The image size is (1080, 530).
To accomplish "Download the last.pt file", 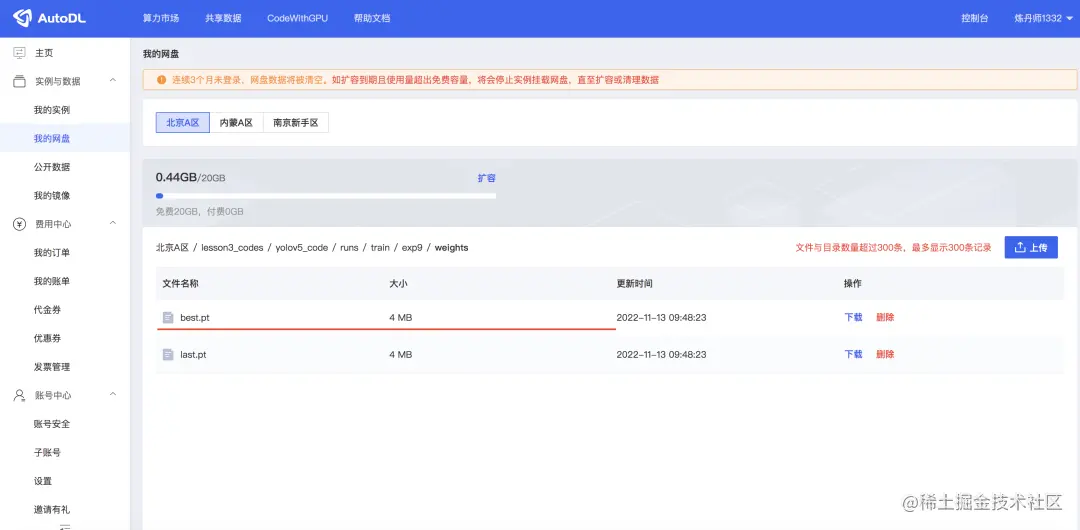I will [853, 354].
